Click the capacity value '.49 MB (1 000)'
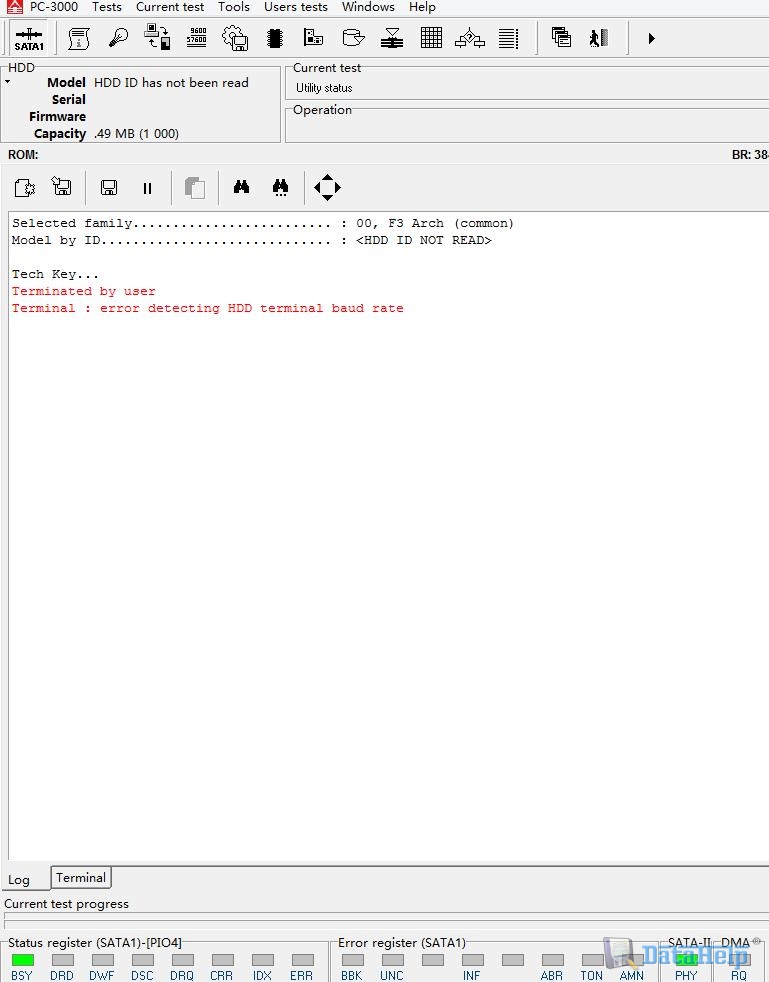The image size is (769, 982). [136, 133]
